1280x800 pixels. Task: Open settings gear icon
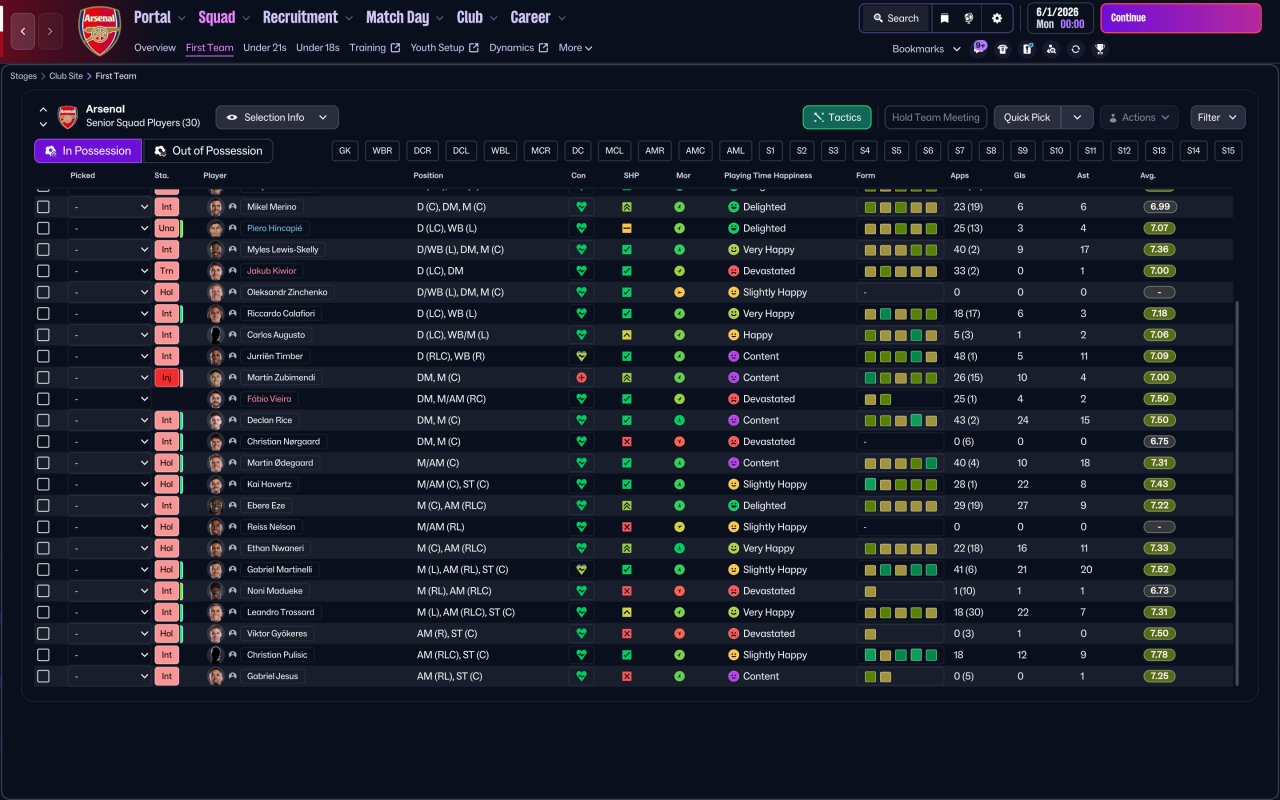click(996, 18)
